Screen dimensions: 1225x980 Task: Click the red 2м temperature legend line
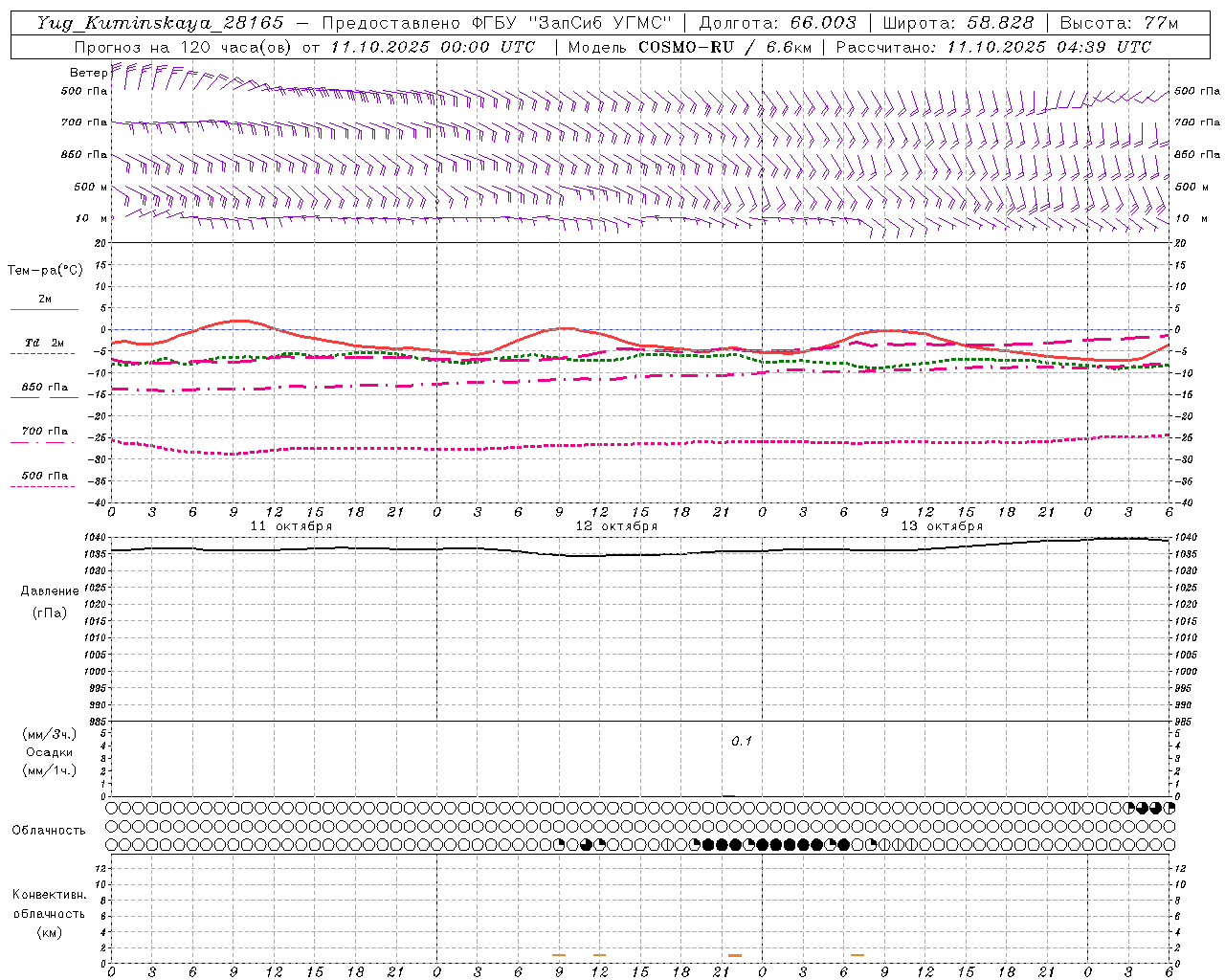[44, 309]
